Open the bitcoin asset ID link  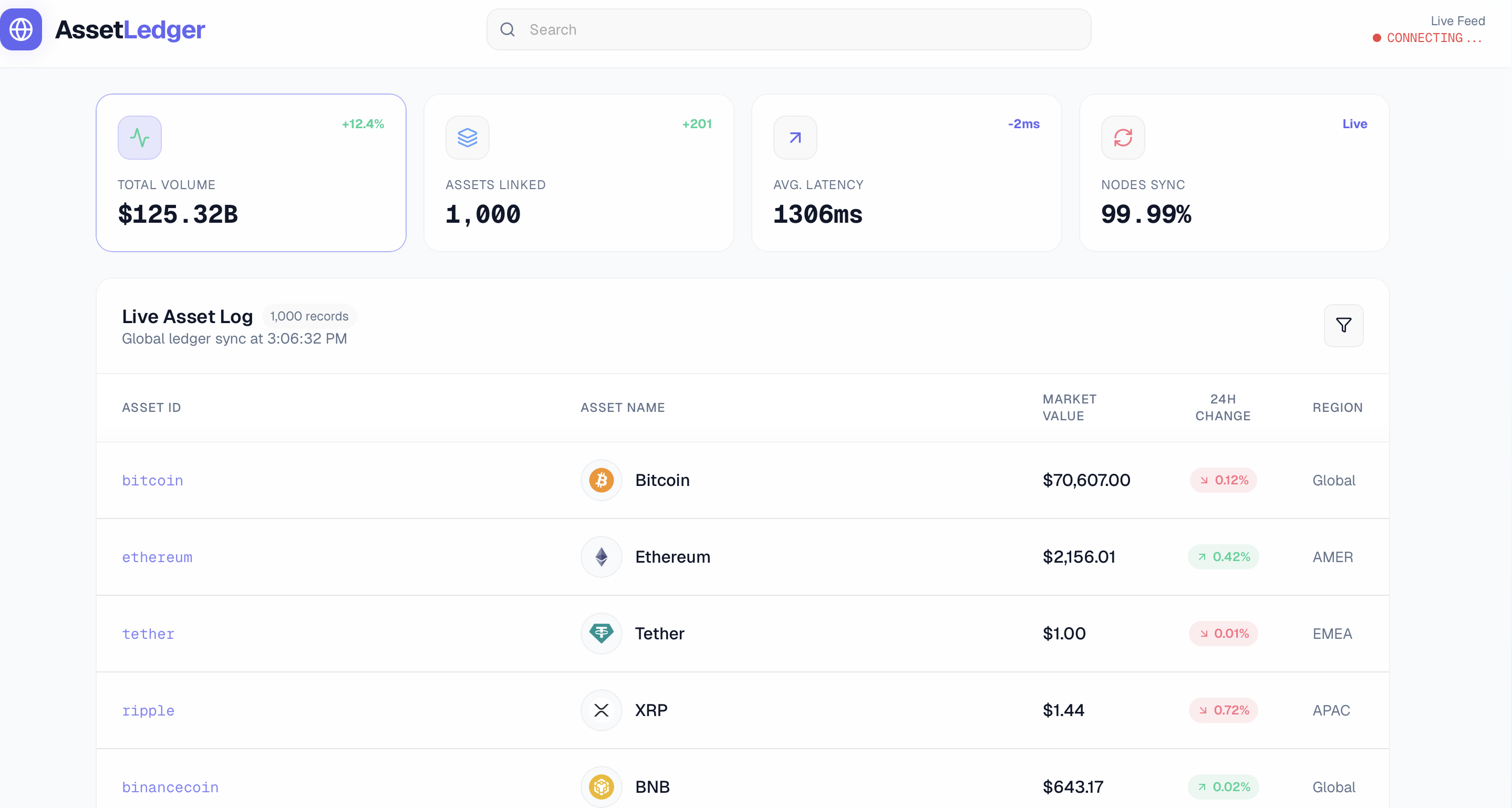click(152, 481)
